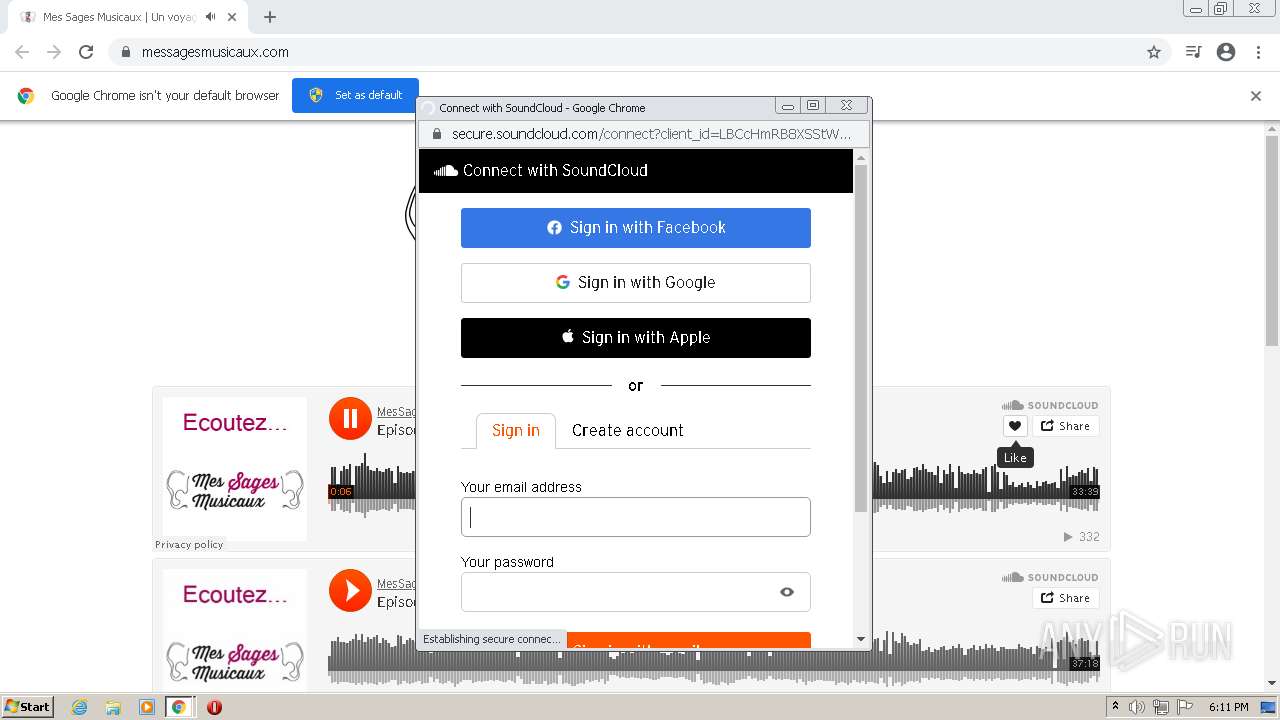The image size is (1280, 720).
Task: Open volume control in system tray
Action: point(1137,707)
